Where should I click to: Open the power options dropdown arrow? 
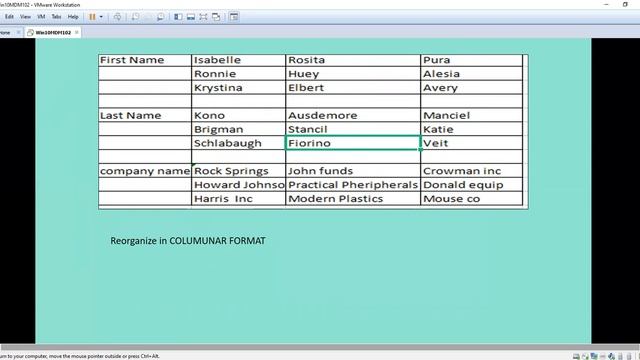pyautogui.click(x=101, y=17)
